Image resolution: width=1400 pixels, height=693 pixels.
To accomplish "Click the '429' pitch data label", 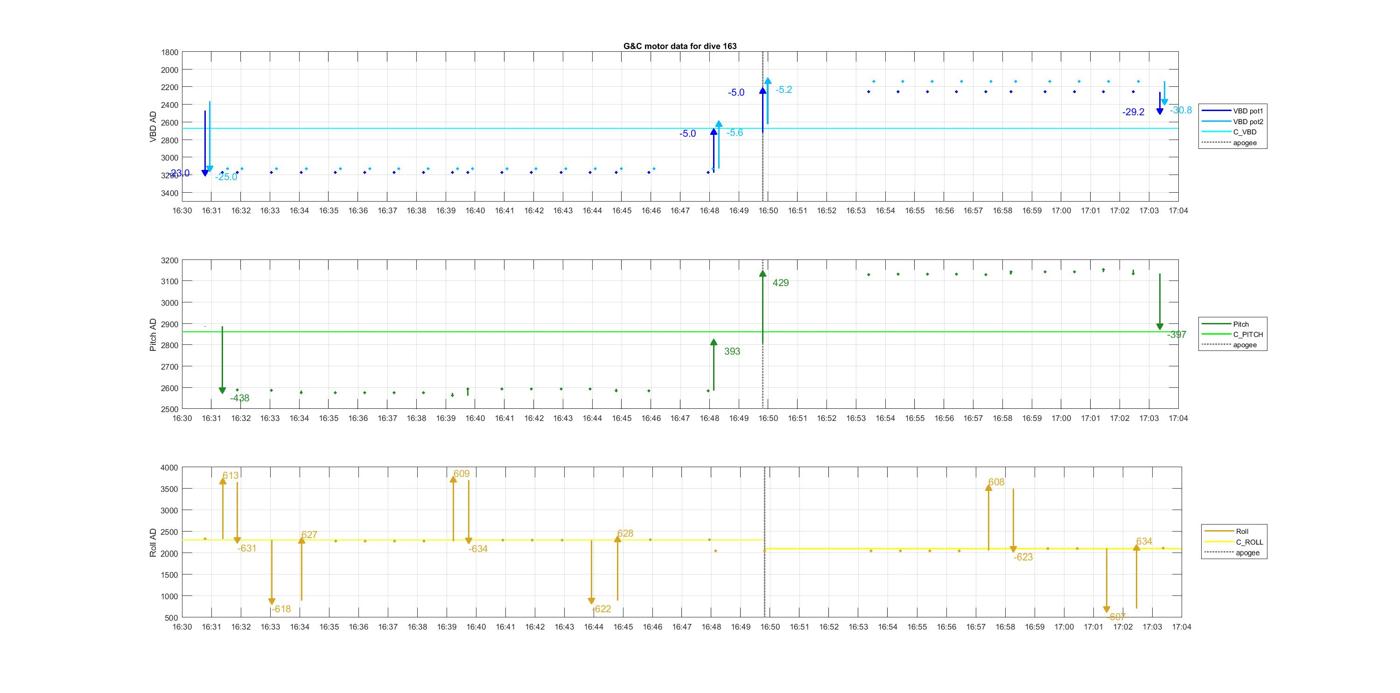I will [x=781, y=283].
